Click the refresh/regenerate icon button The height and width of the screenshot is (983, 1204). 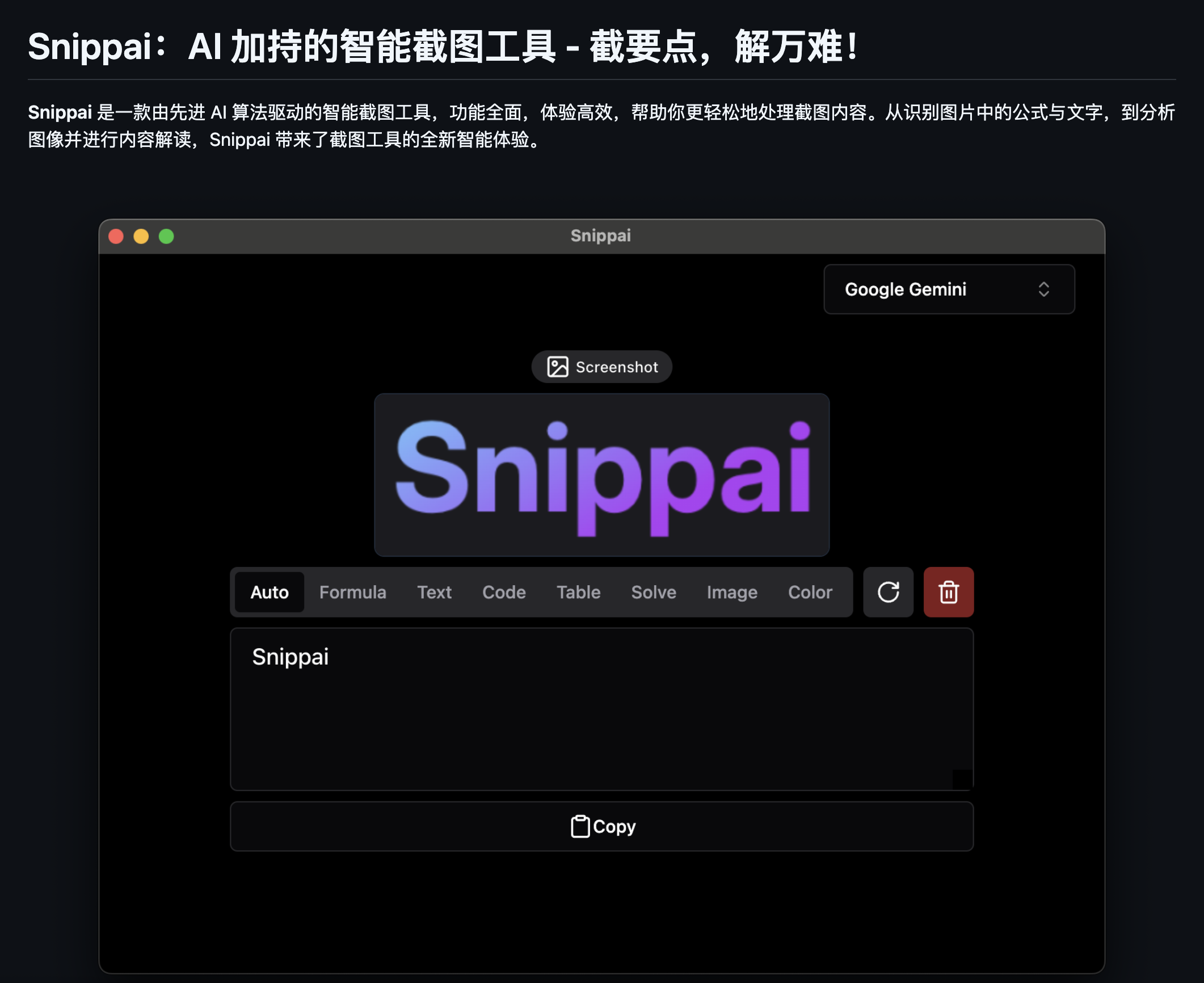tap(888, 592)
